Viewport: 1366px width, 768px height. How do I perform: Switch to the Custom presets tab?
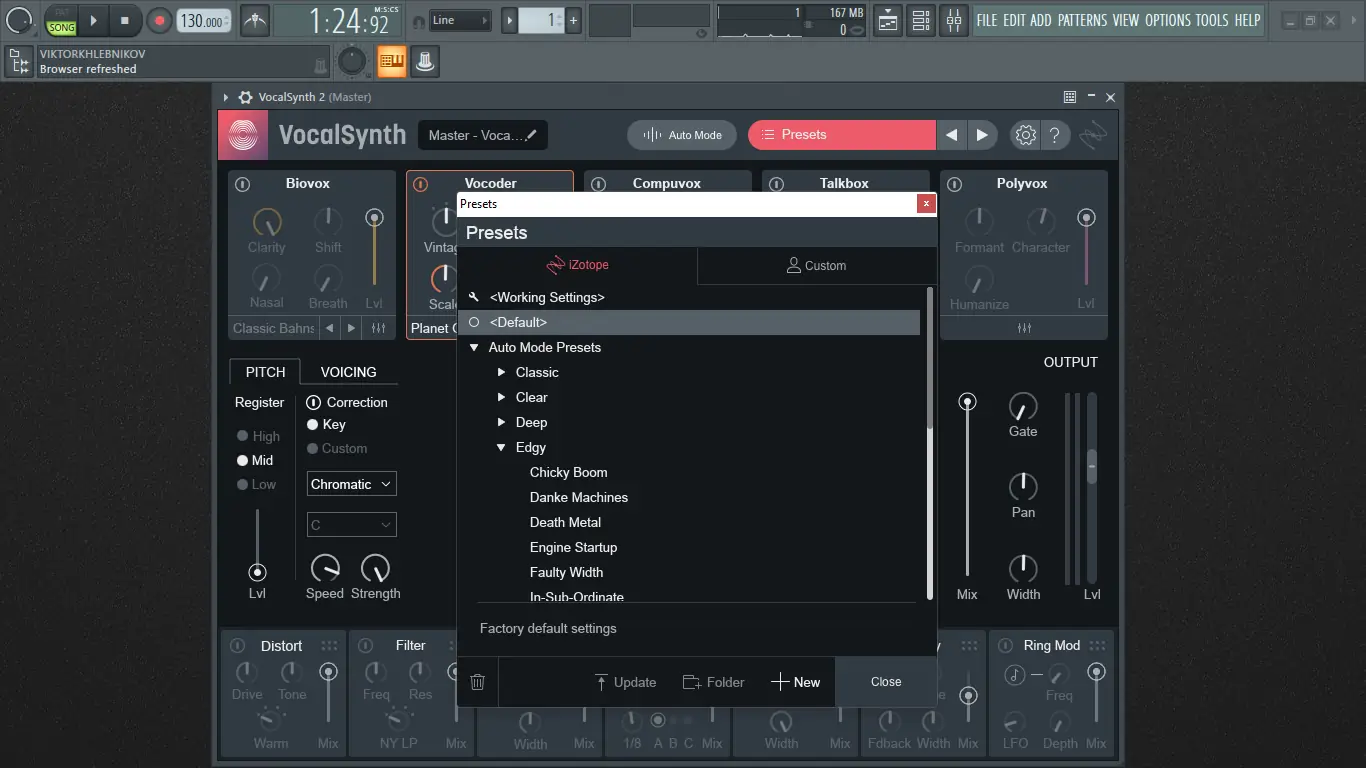click(817, 265)
